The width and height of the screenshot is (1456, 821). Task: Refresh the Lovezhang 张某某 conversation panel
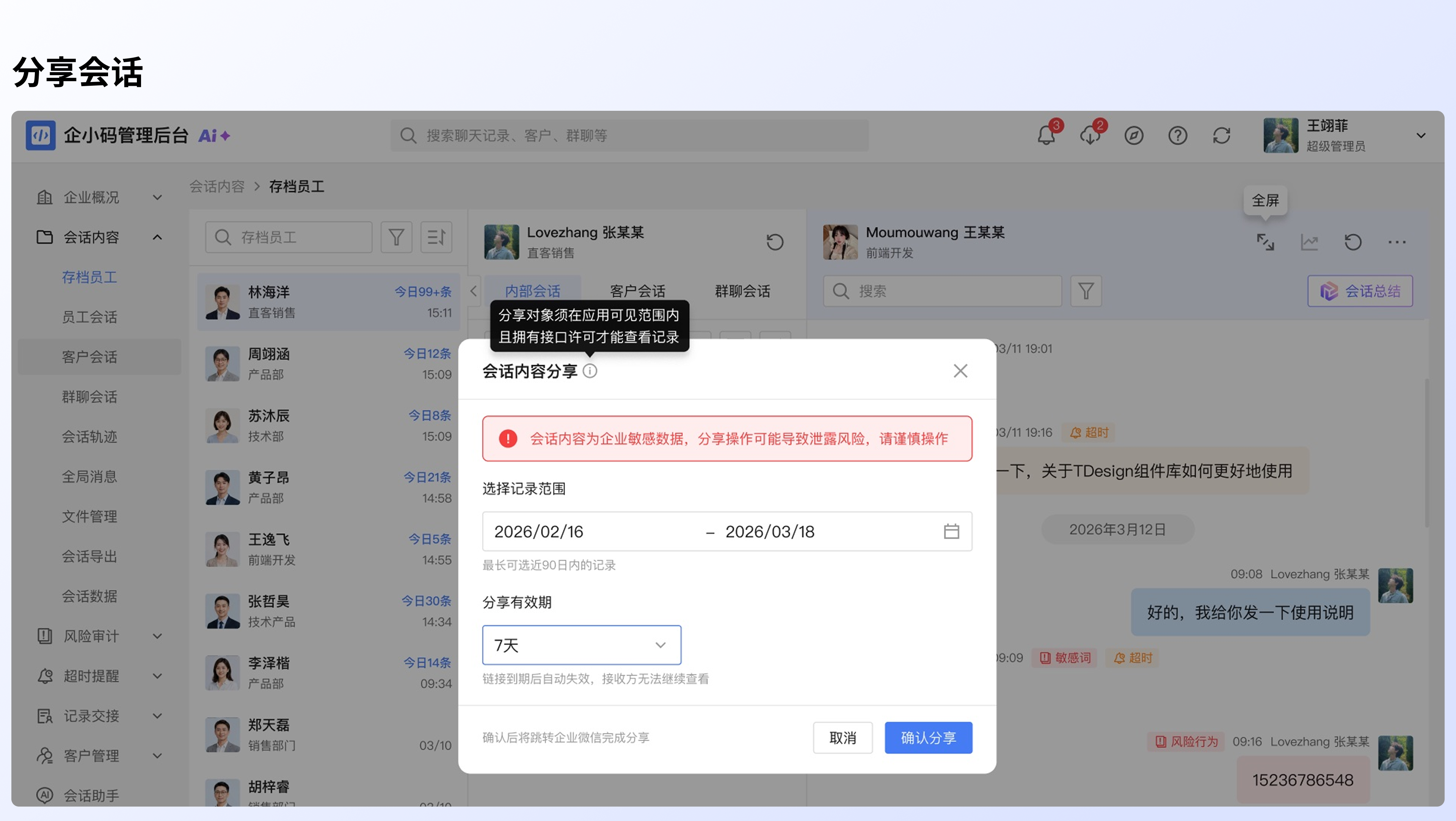[x=774, y=242]
